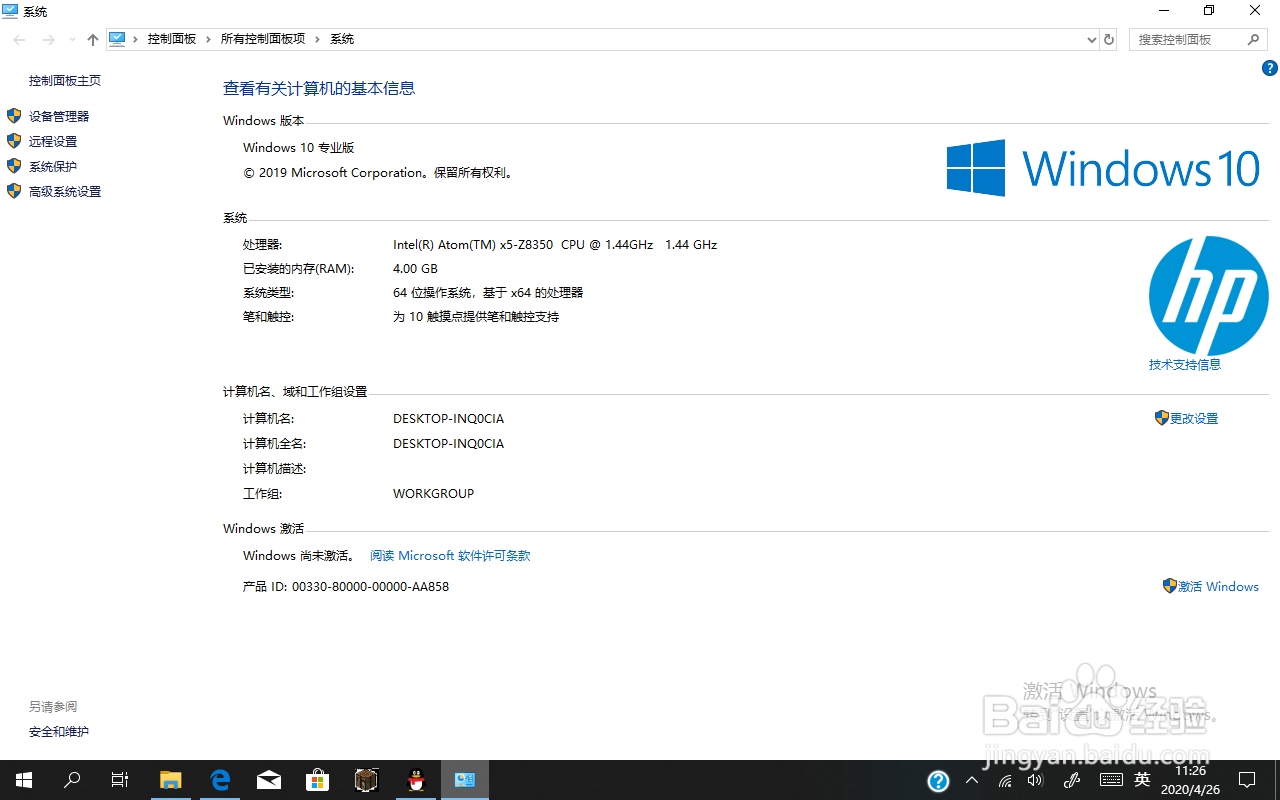
Task: Open the volume speaker tray icon
Action: (x=1036, y=780)
